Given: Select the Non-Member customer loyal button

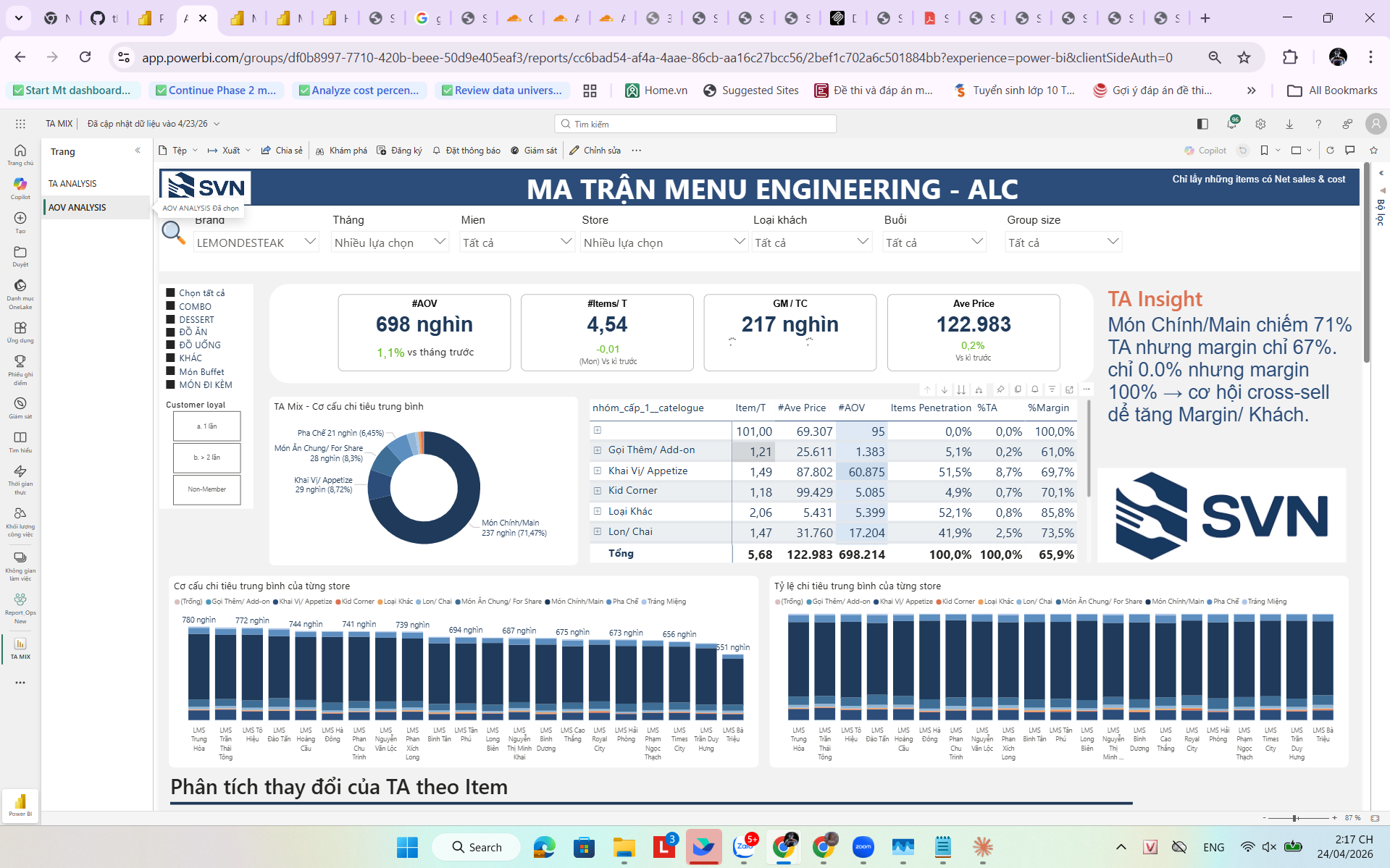Looking at the screenshot, I should coord(206,489).
